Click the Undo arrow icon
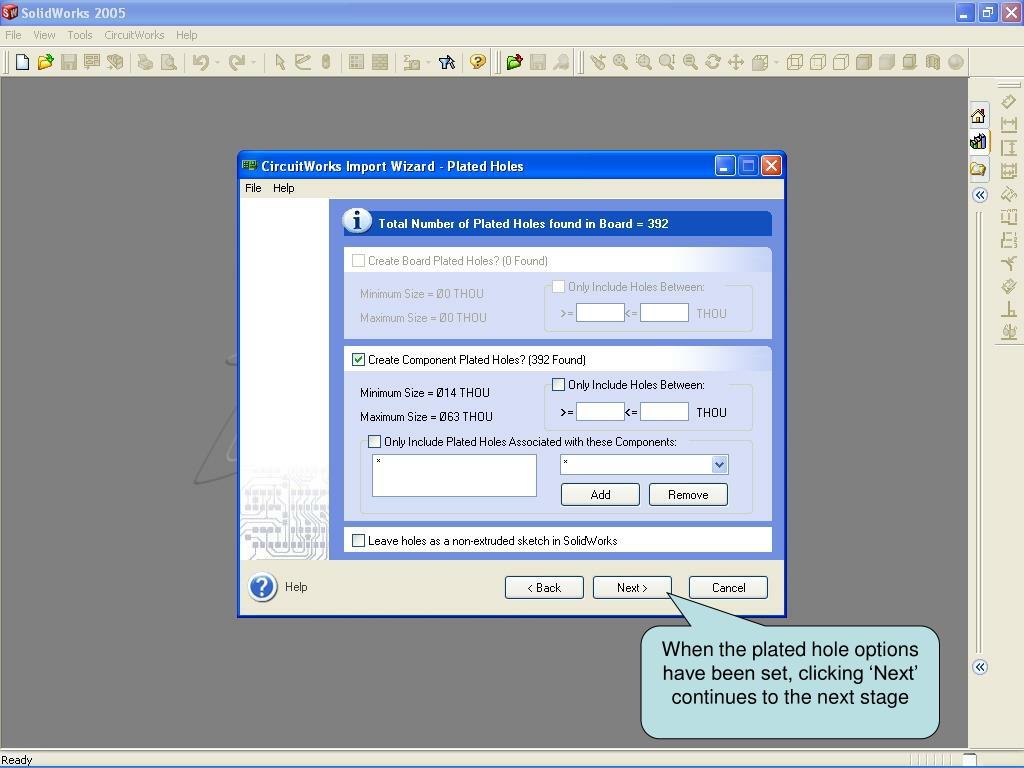 [200, 62]
